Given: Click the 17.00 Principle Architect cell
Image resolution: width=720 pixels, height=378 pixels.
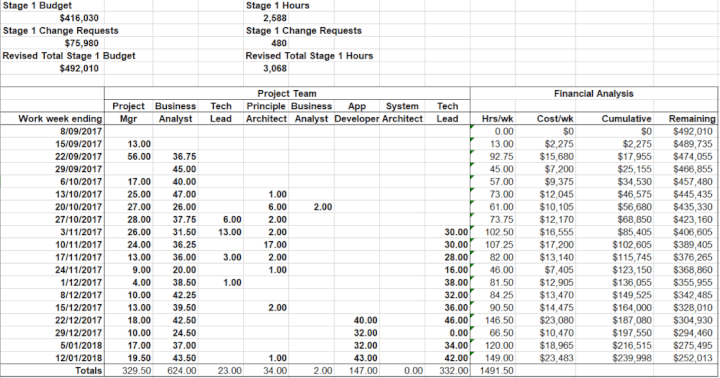Looking at the screenshot, I should 275,245.
